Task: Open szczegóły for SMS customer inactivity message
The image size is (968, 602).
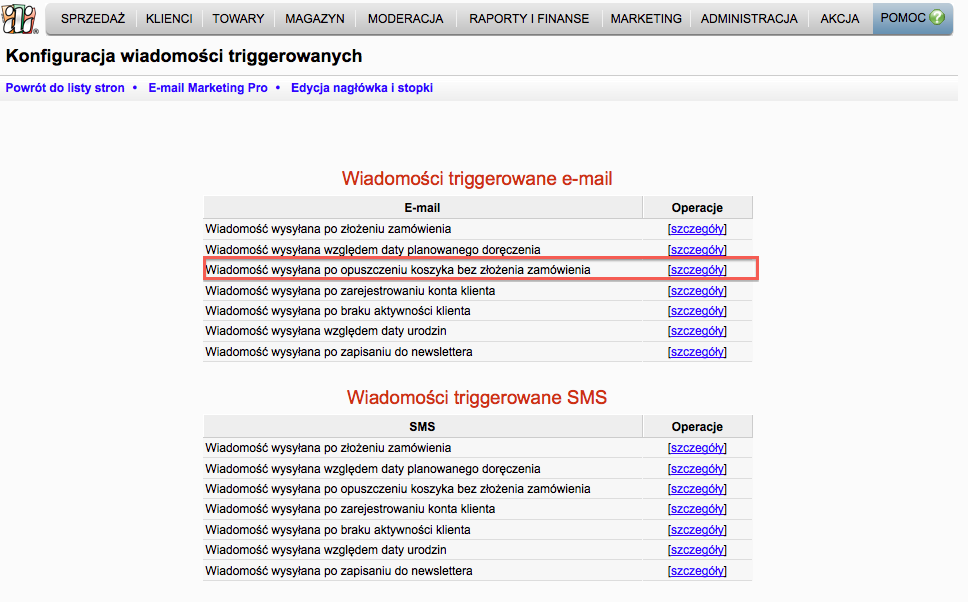Action: tap(697, 530)
